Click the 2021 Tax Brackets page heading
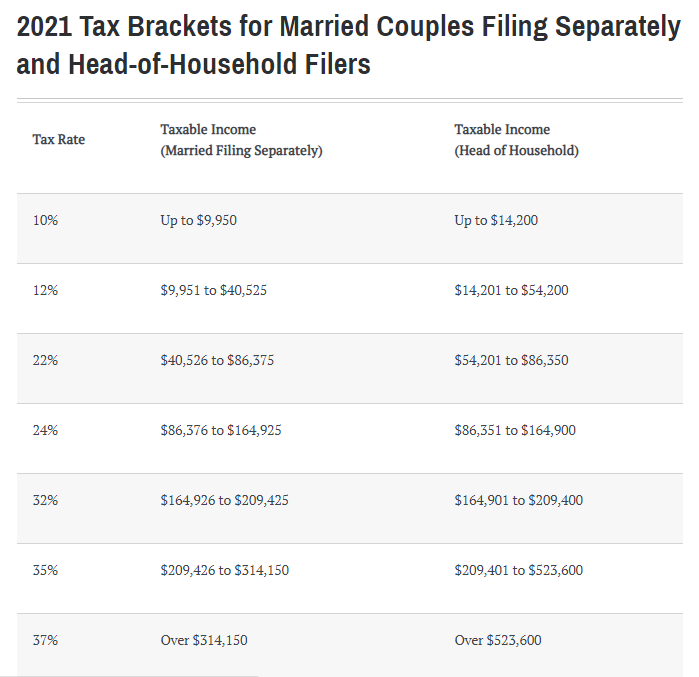Screen dimensions: 699x677 (348, 46)
